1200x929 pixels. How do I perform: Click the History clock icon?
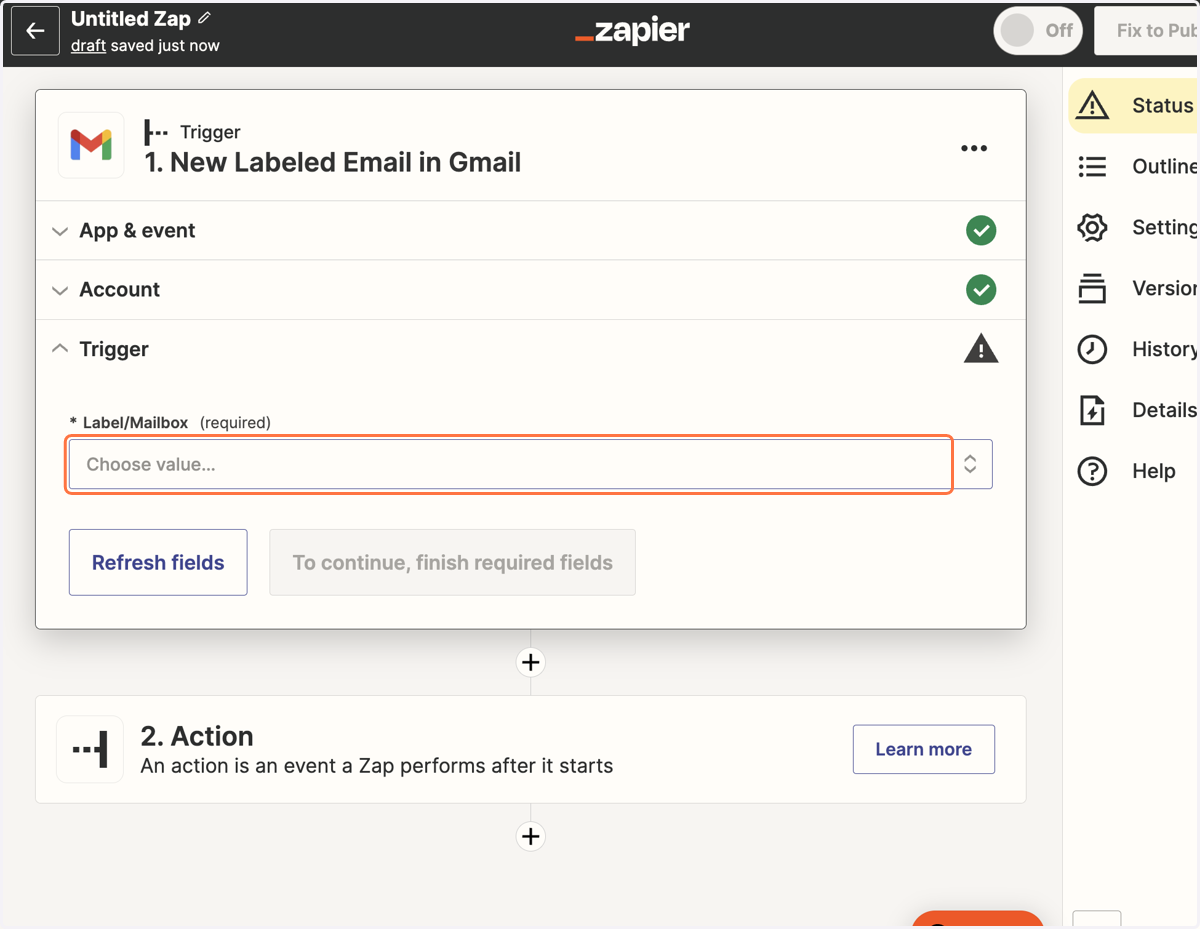click(1092, 349)
